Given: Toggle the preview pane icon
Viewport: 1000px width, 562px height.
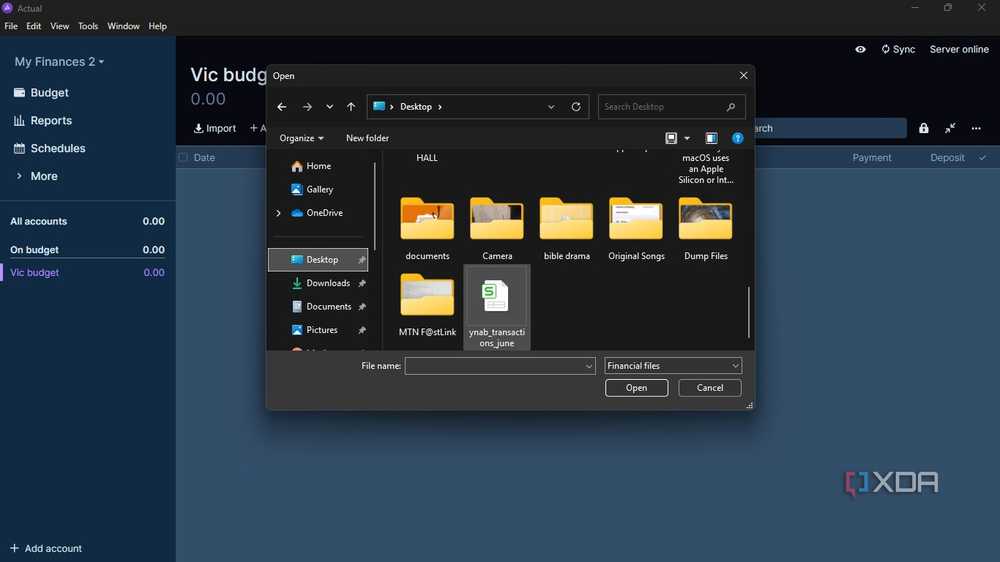Looking at the screenshot, I should 711,138.
